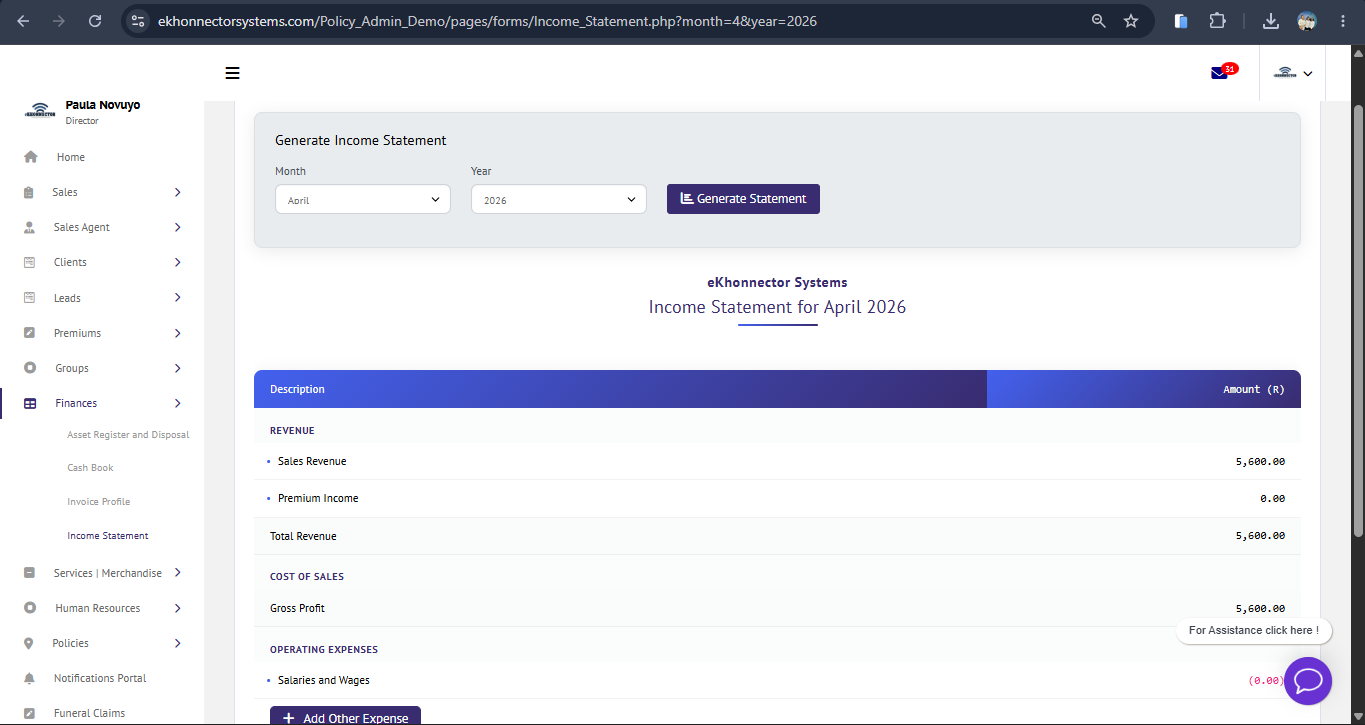The width and height of the screenshot is (1365, 725).
Task: Click the Premium Income row label
Action: coord(318,498)
